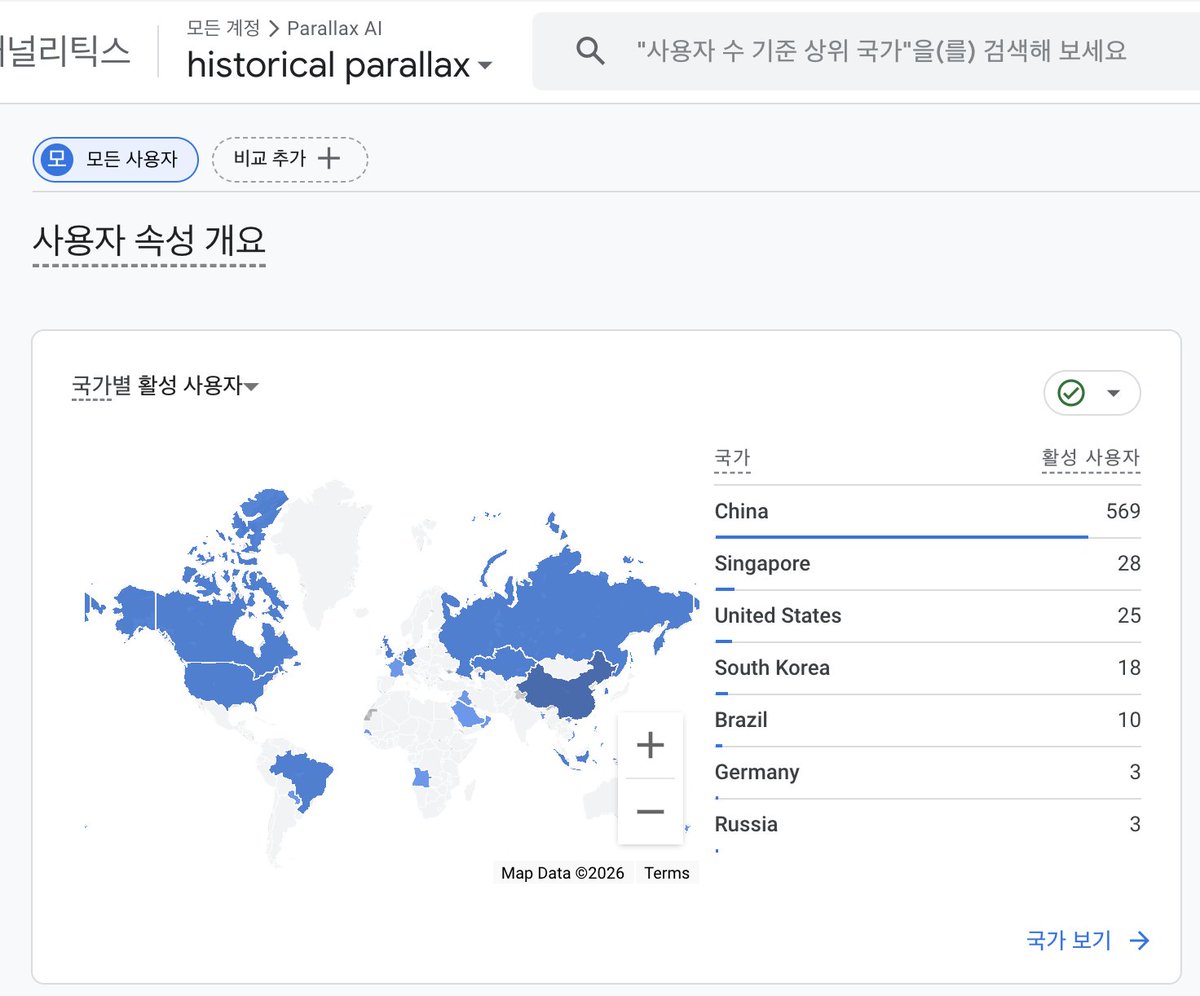
Task: Select the 모든 사용자 segment chip
Action: coord(115,159)
